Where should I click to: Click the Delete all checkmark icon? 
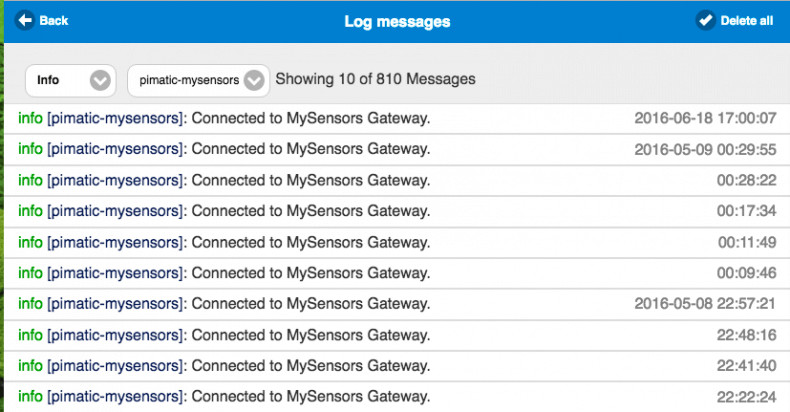tap(705, 21)
